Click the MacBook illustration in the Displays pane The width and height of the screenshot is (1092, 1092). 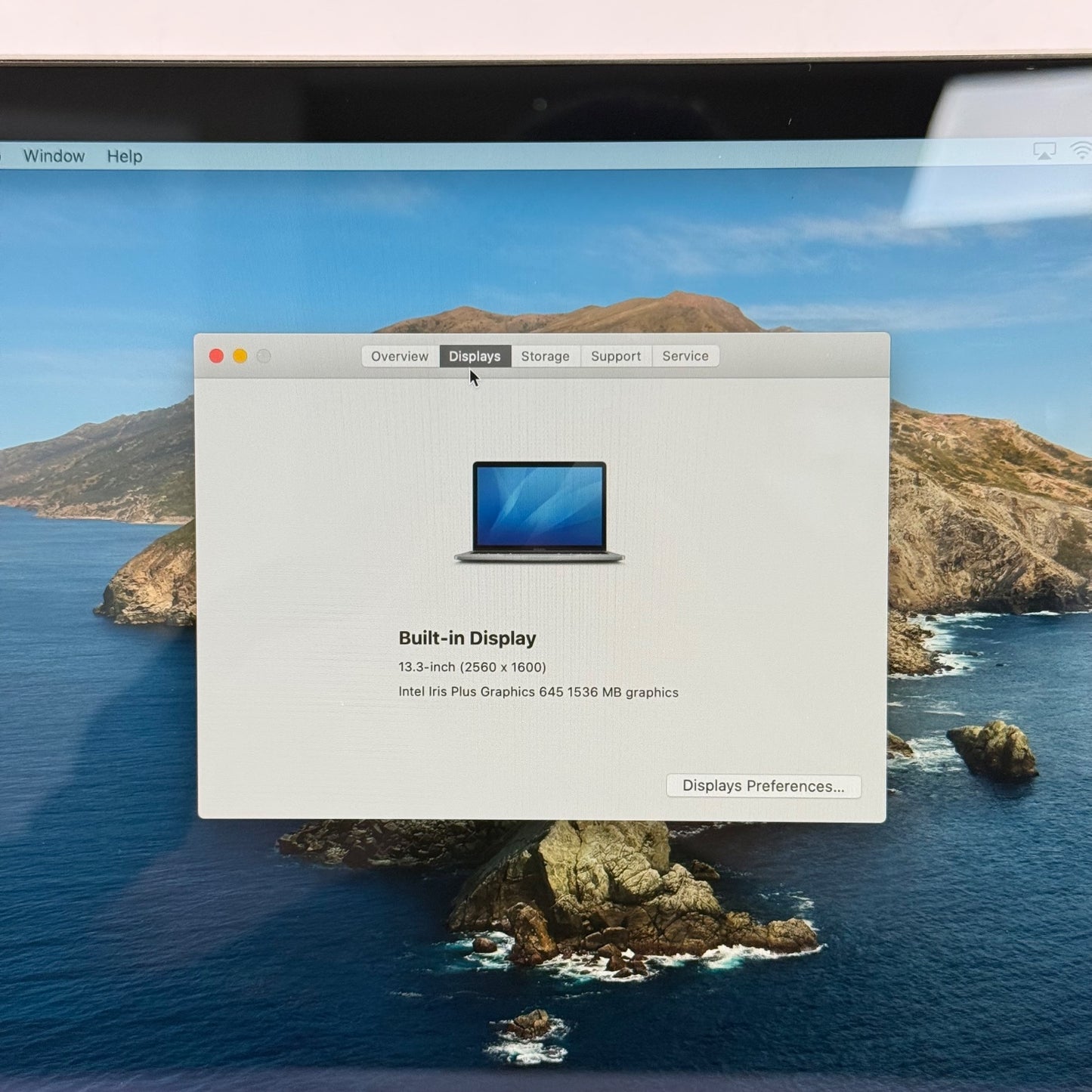click(539, 512)
